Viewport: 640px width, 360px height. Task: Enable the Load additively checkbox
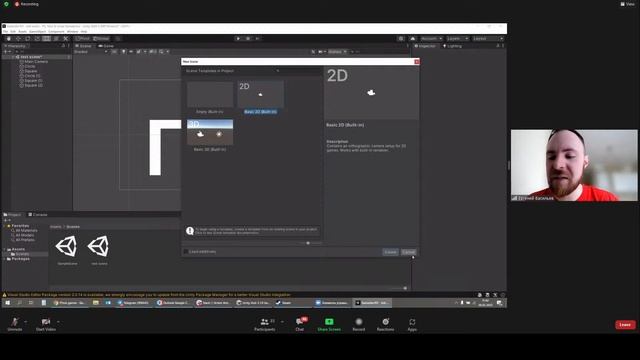click(x=186, y=252)
